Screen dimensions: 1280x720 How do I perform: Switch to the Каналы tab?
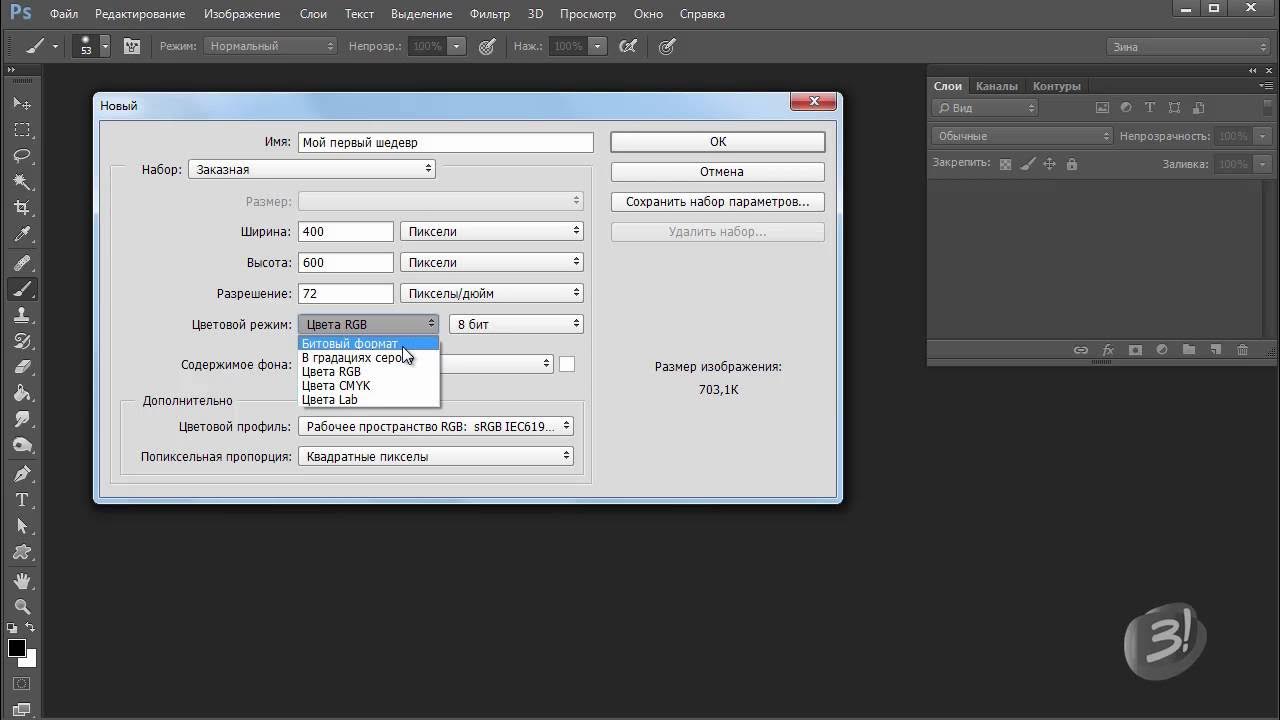(996, 86)
